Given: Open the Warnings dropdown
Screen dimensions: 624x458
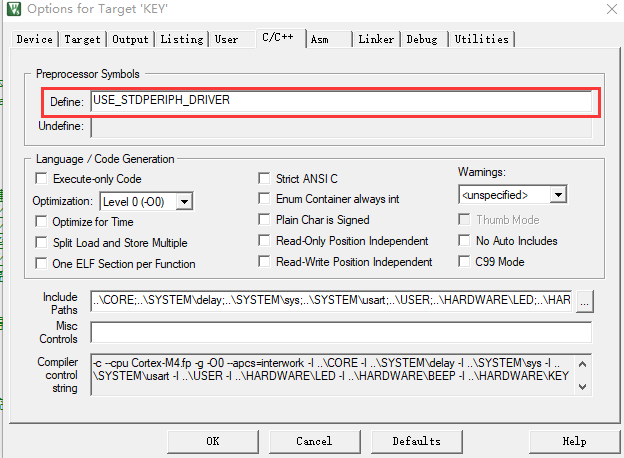Looking at the screenshot, I should [558, 195].
